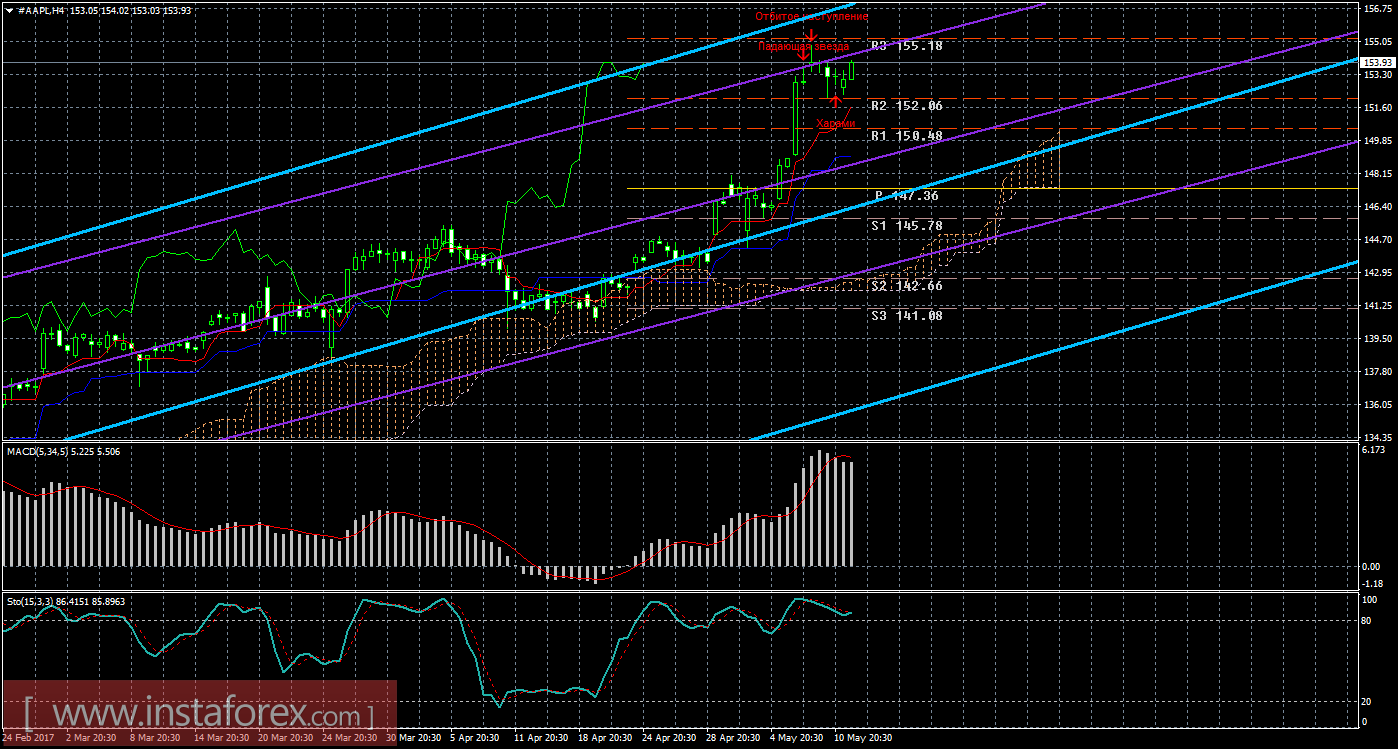Viewport: 1398px width, 749px height.
Task: Click the 149.85 price axis value
Action: pos(1378,141)
